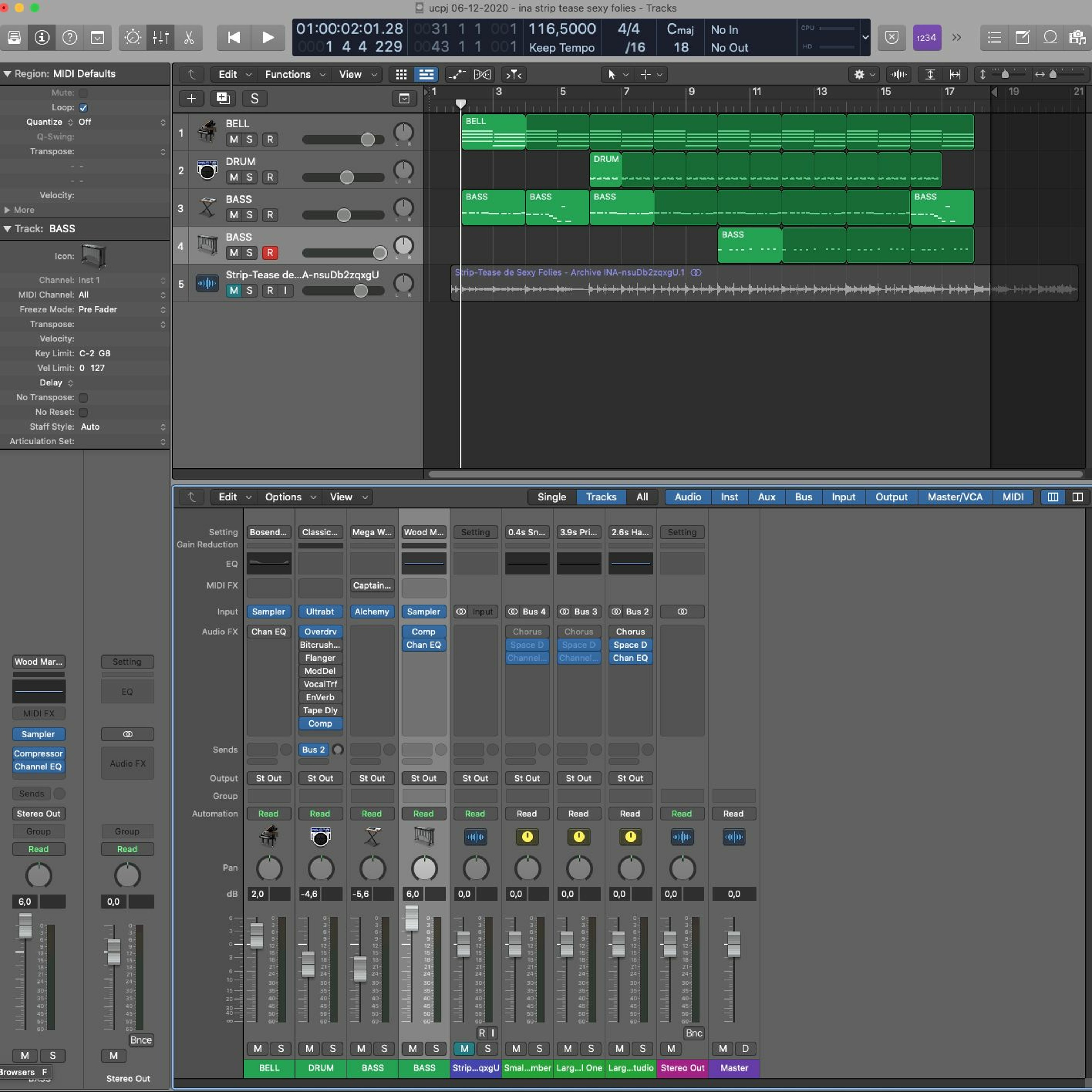The image size is (1092, 1092).
Task: Click the Ultrabeat instrument slot on DRUM
Action: click(320, 612)
